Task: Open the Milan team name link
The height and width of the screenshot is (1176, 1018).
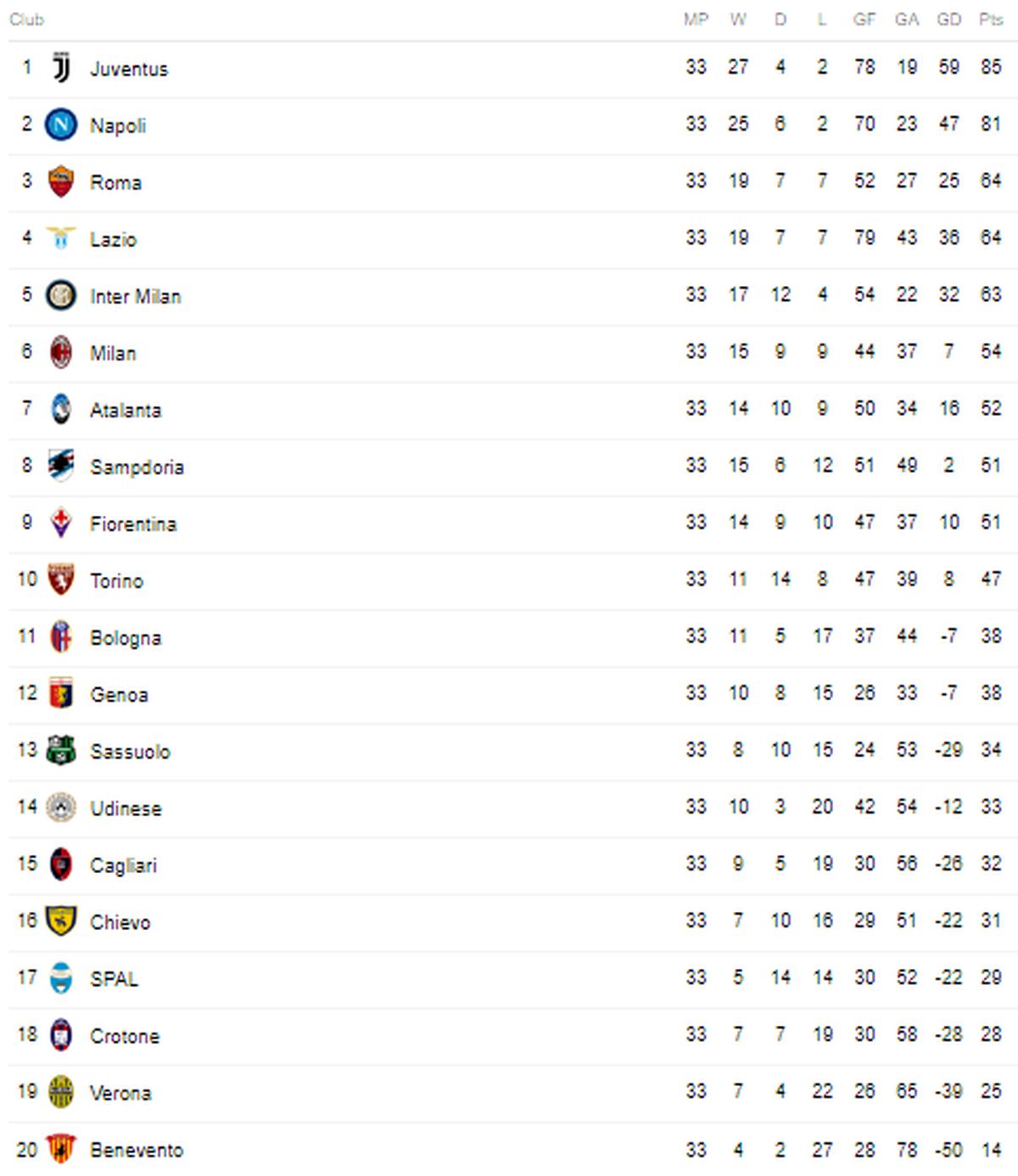Action: click(x=113, y=353)
